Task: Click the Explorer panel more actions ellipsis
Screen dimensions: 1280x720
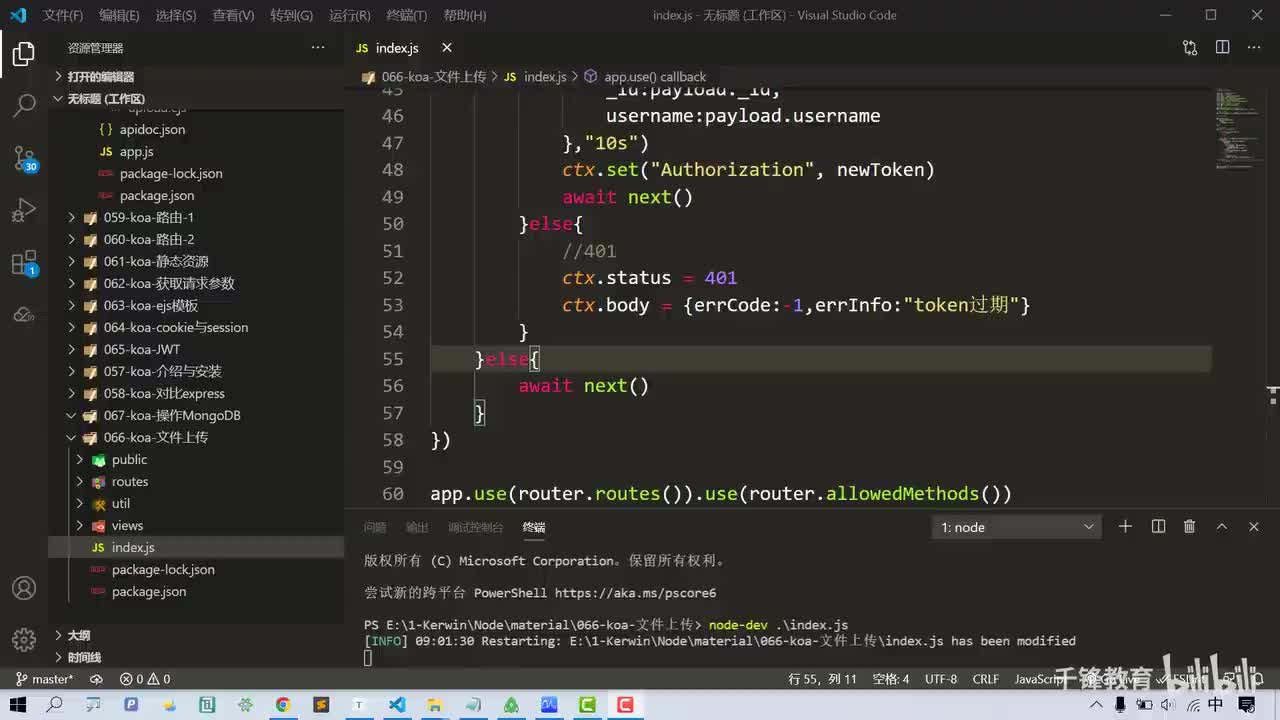Action: click(318, 48)
